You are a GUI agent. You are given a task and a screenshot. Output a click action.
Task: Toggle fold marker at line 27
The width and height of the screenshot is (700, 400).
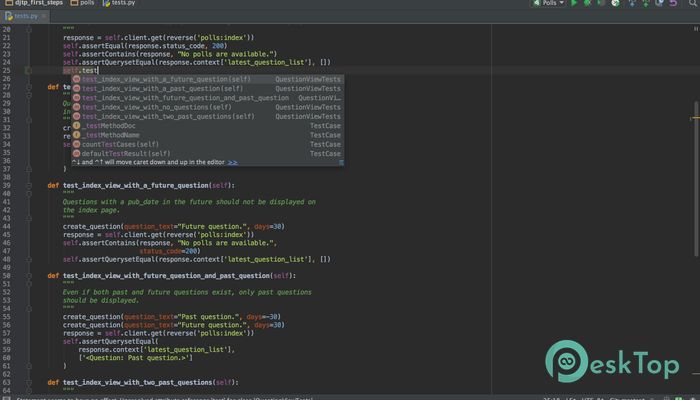coord(29,87)
